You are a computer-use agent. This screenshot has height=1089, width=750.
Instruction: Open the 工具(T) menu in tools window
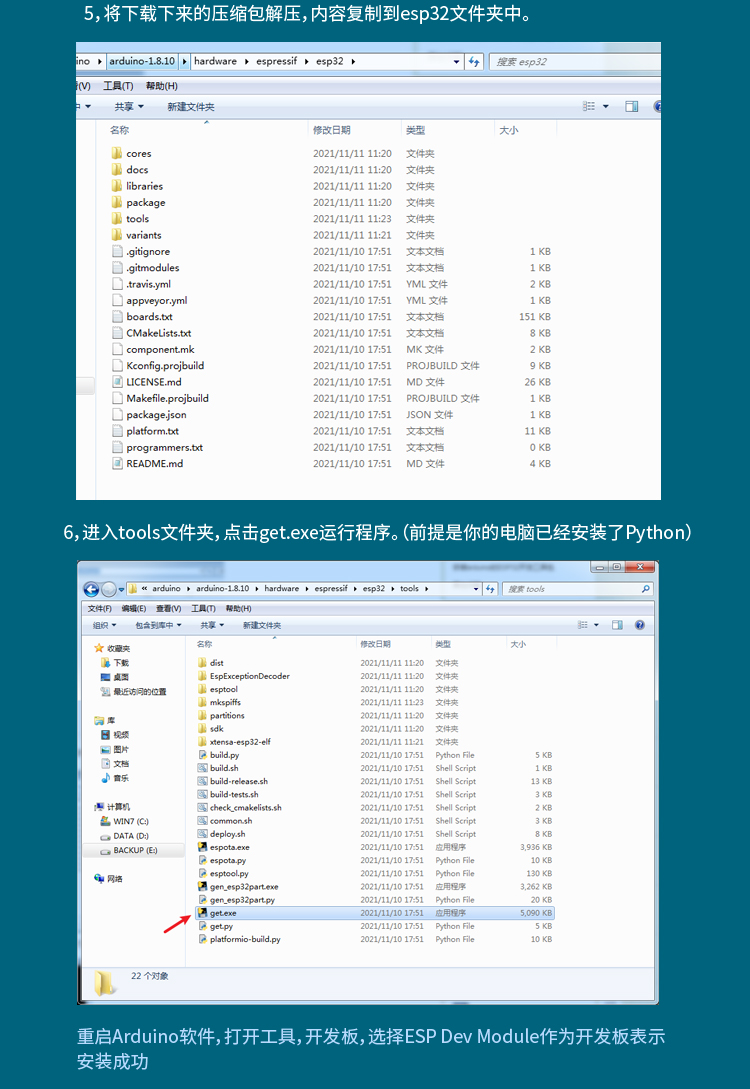click(203, 608)
